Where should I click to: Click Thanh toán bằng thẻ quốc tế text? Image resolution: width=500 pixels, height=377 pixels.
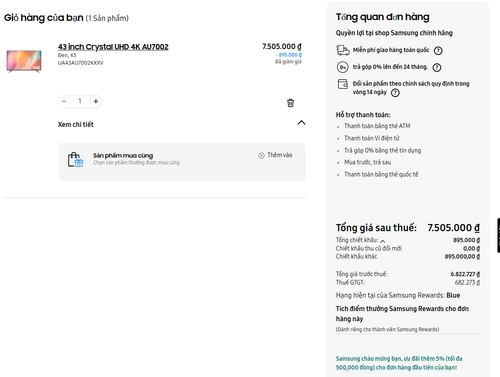click(381, 174)
